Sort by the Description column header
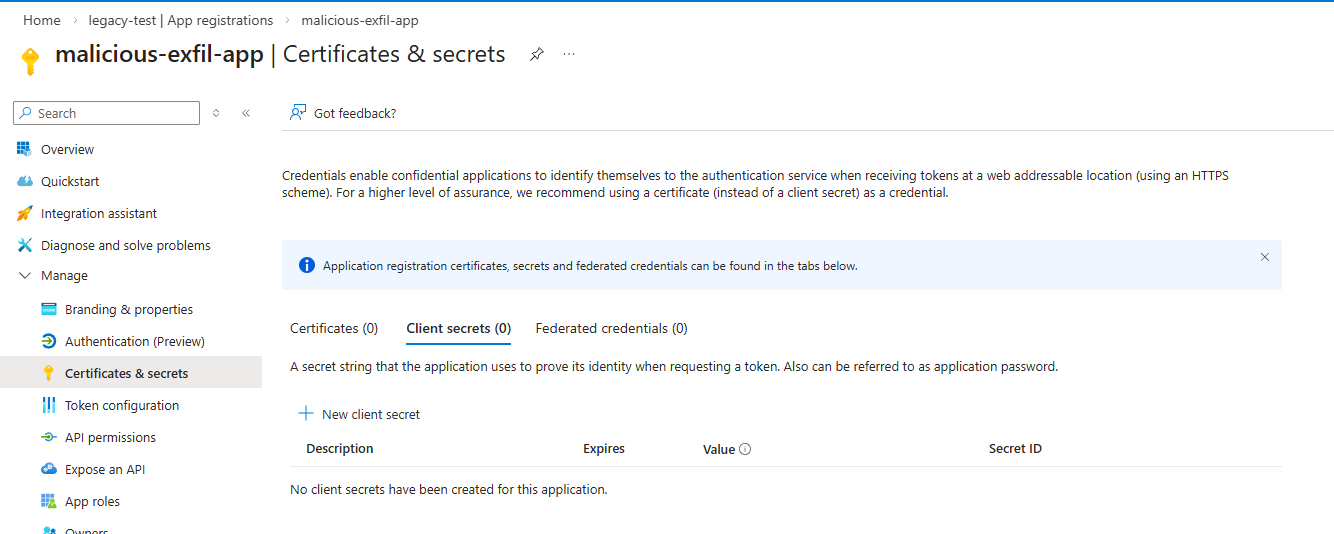Image resolution: width=1334 pixels, height=534 pixels. (340, 449)
